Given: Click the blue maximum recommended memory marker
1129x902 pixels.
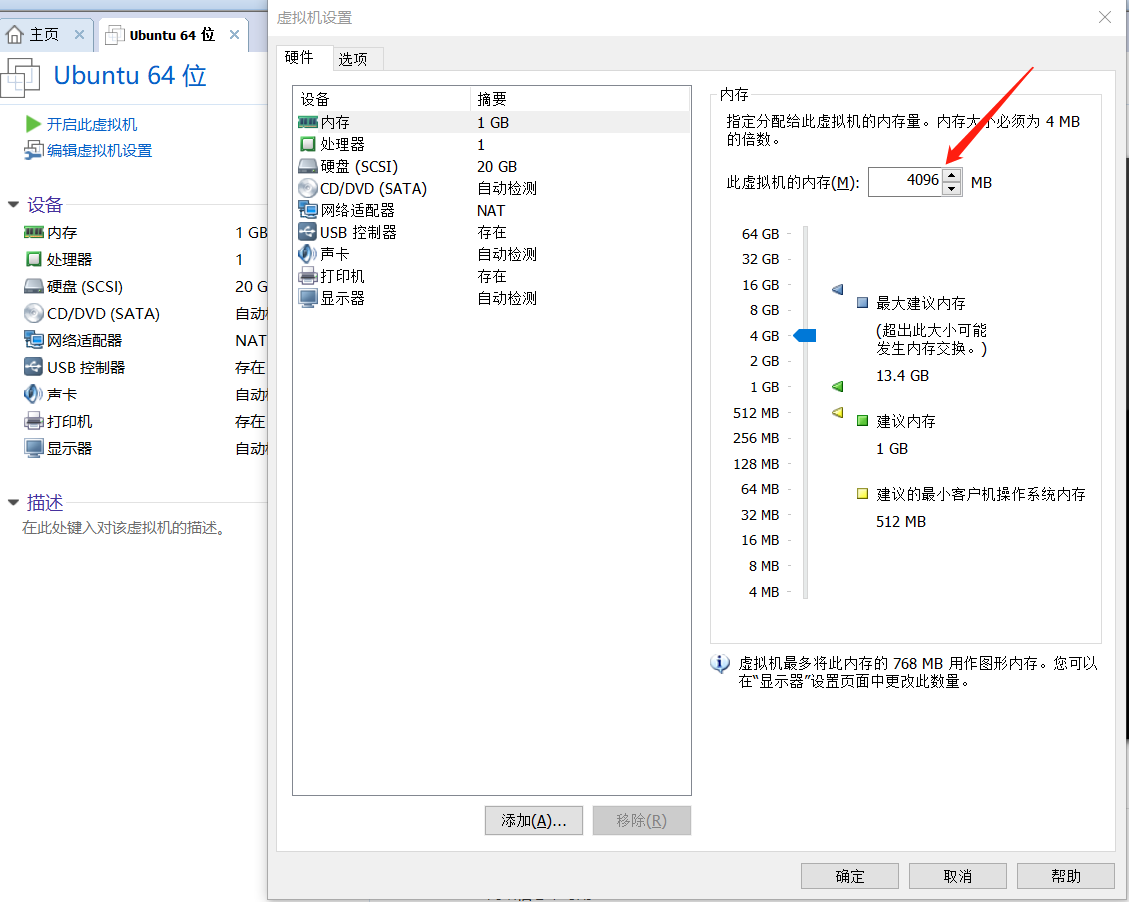Looking at the screenshot, I should click(837, 289).
